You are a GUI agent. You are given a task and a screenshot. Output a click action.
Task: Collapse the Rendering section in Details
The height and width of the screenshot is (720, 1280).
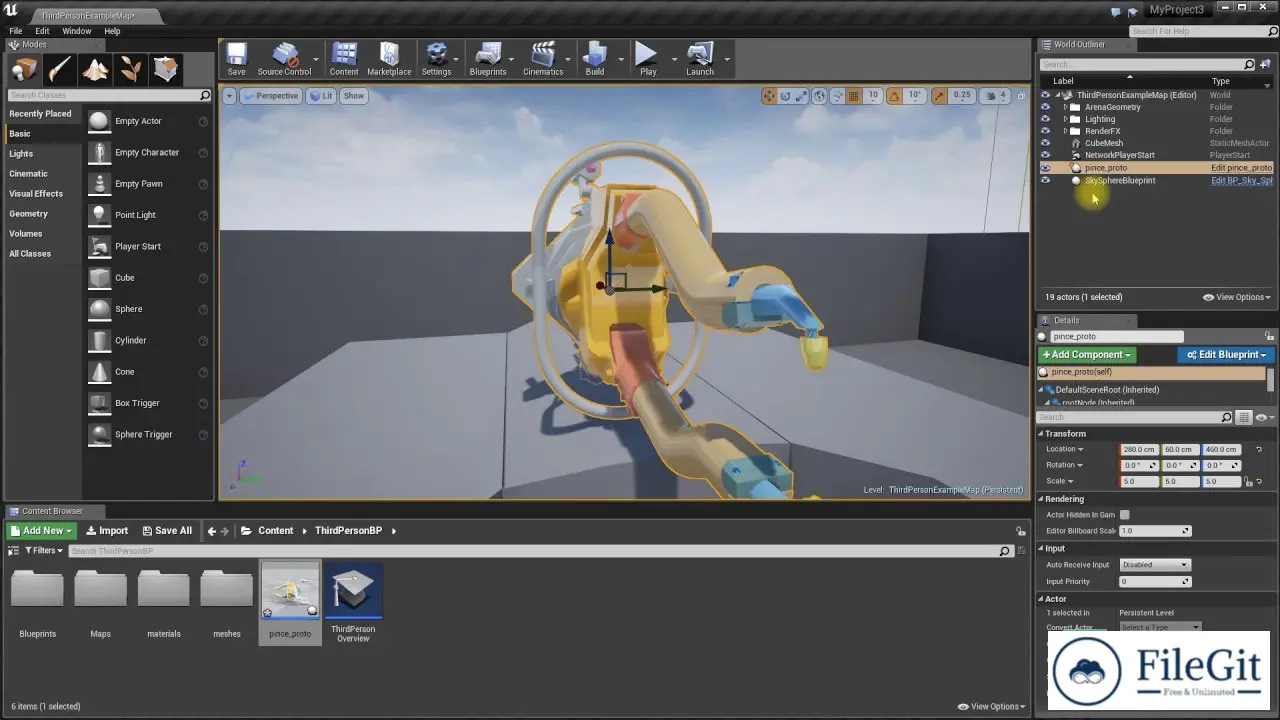[x=1041, y=499]
